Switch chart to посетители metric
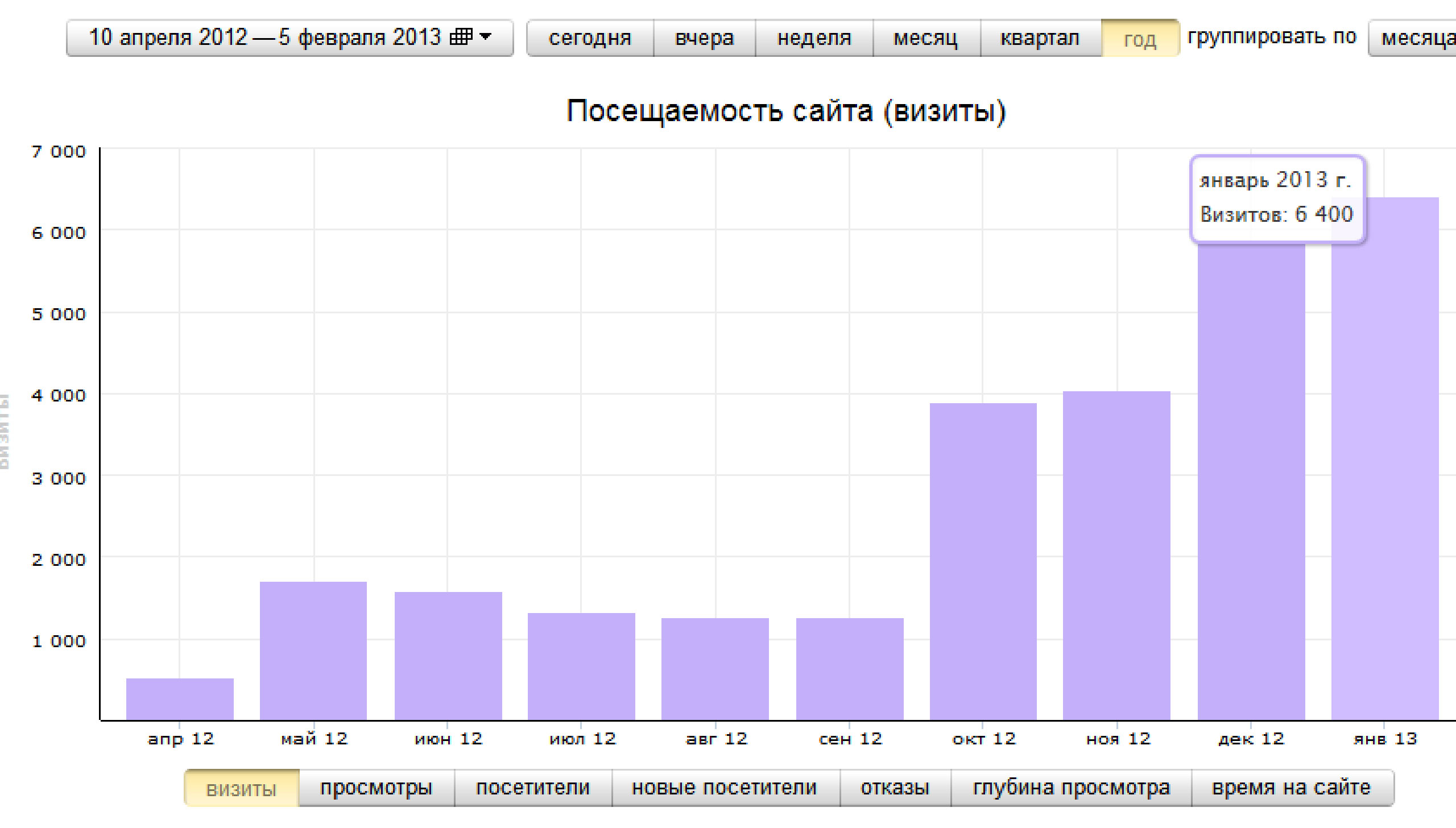 tap(533, 788)
